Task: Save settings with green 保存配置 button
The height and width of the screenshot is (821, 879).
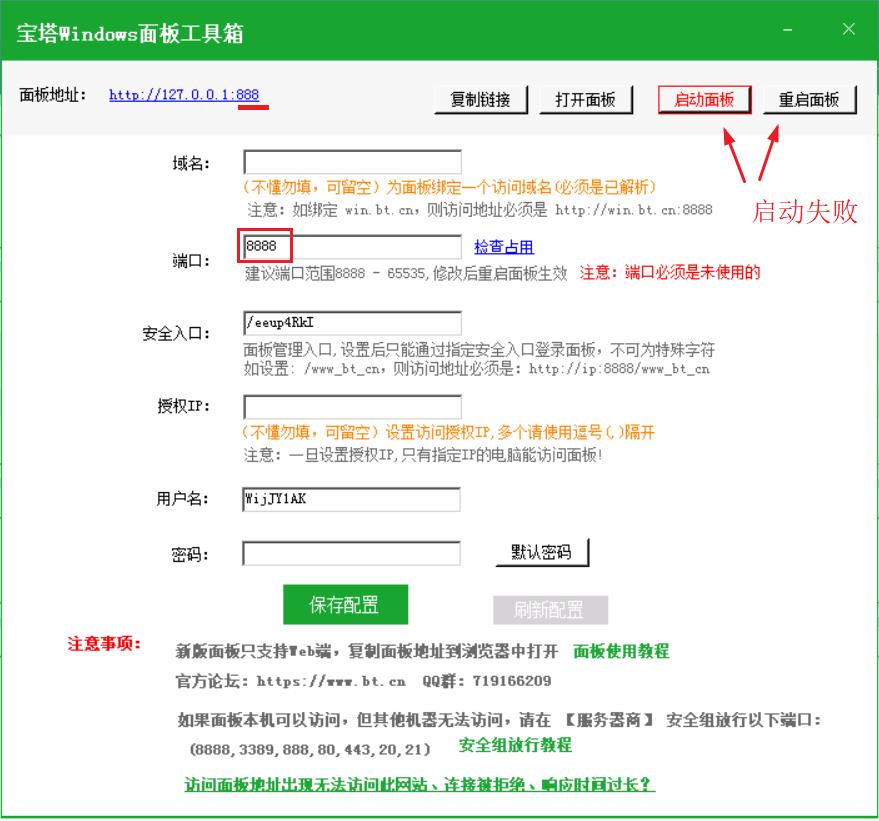Action: (345, 605)
